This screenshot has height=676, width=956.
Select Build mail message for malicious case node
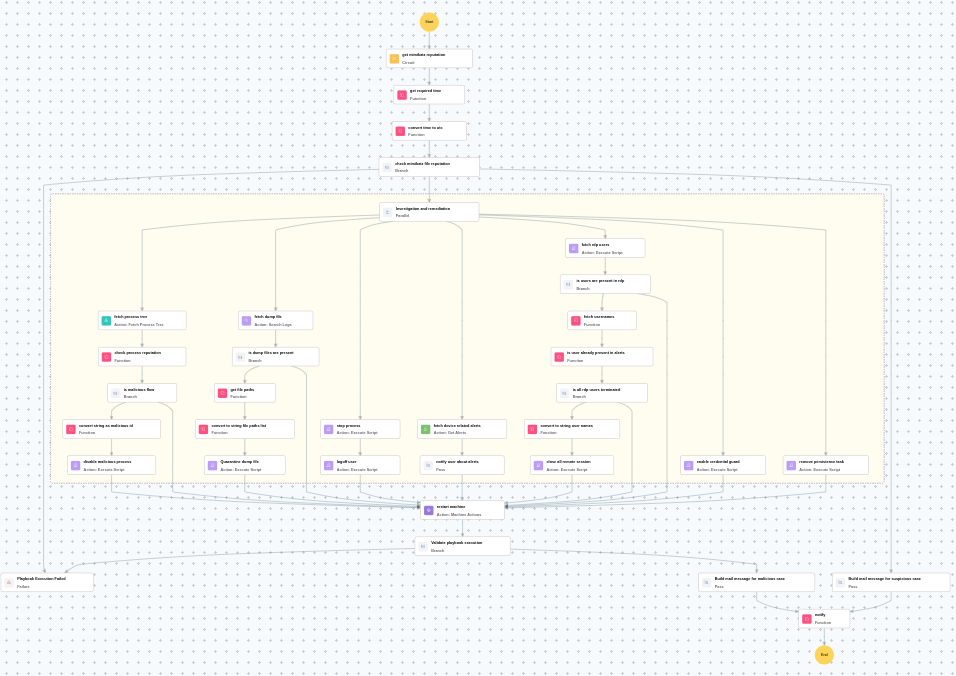[757, 583]
